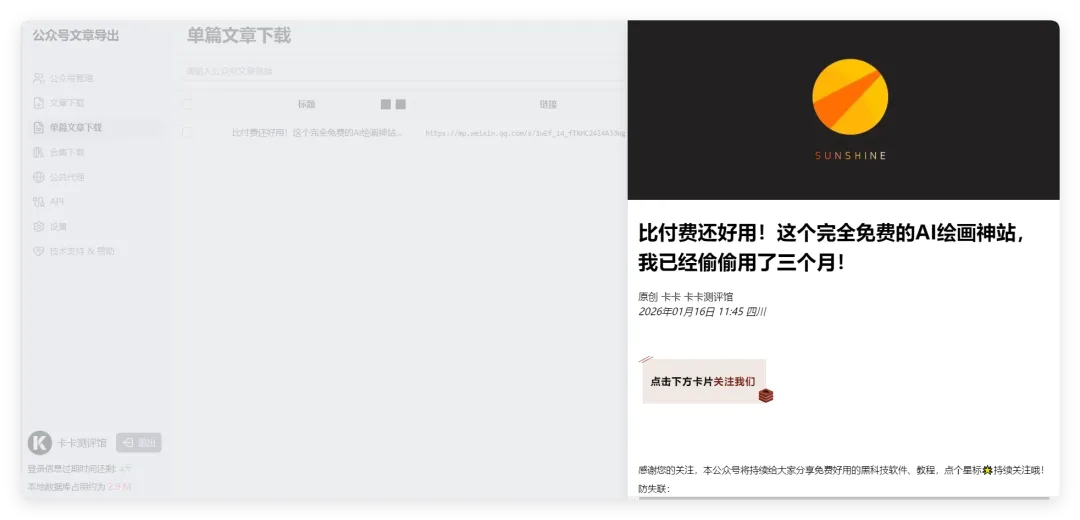This screenshot has height=520, width=1080.
Task: Click the 链接 column header
Action: [548, 105]
